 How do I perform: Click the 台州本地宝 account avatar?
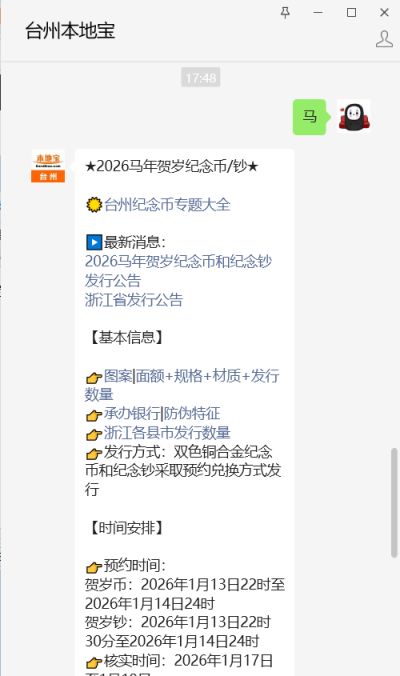point(48,166)
